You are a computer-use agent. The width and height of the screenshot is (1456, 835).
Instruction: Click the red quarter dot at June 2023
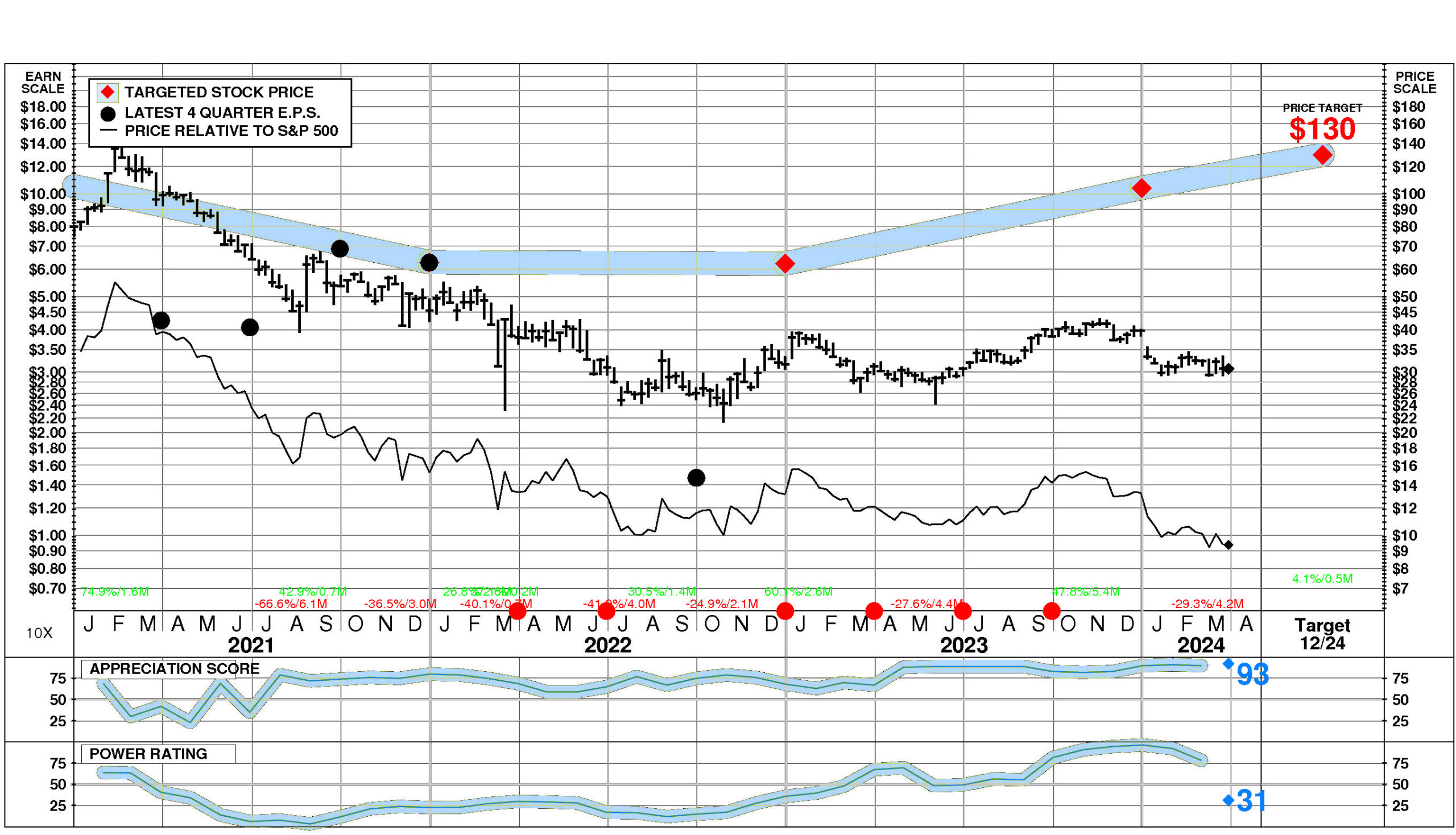pos(963,611)
